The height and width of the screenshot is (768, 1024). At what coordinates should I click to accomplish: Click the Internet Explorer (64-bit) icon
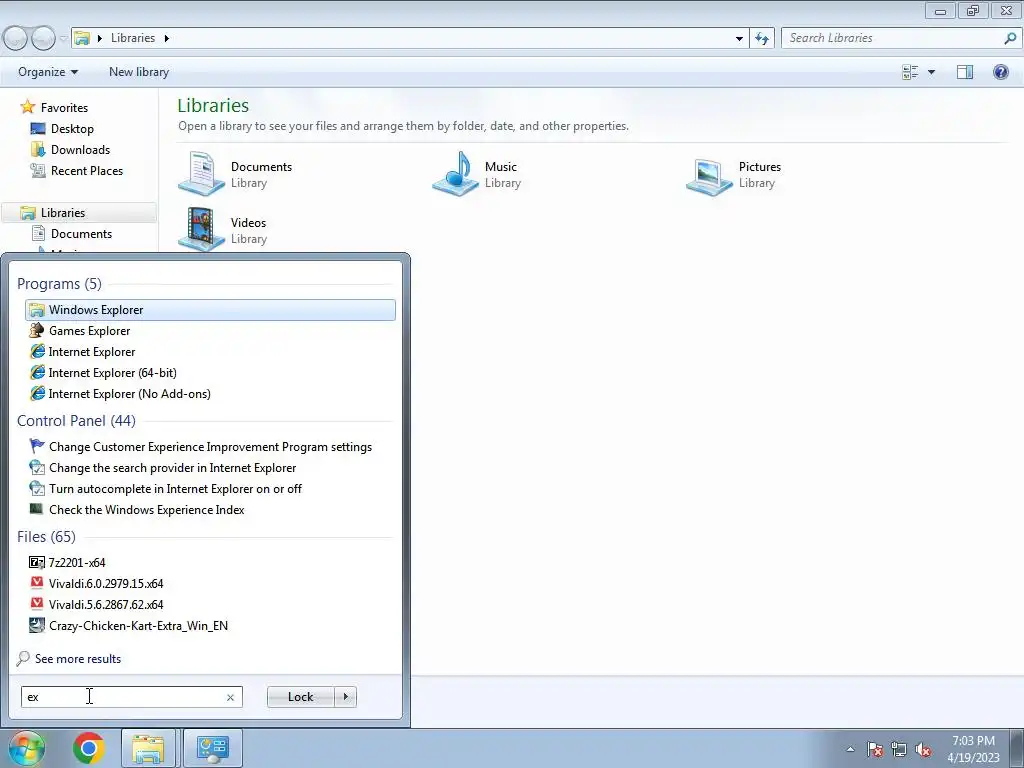[37, 372]
